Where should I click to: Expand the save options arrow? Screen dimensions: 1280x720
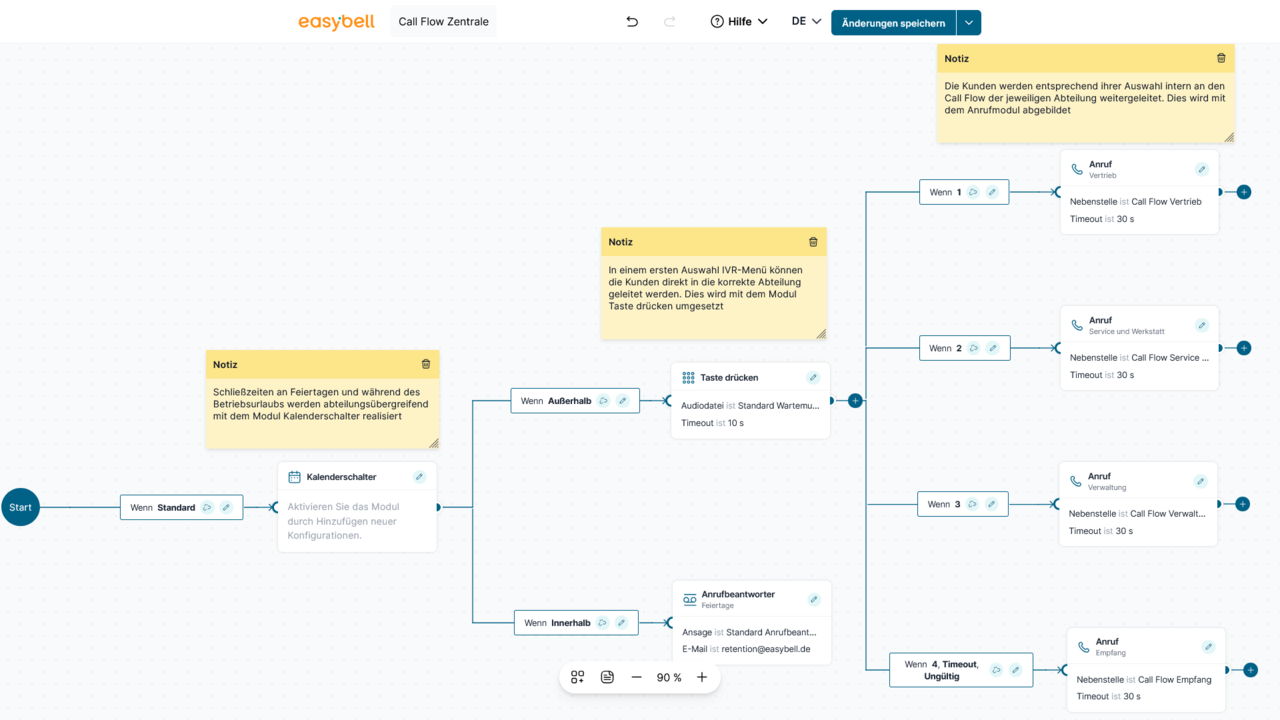point(968,23)
